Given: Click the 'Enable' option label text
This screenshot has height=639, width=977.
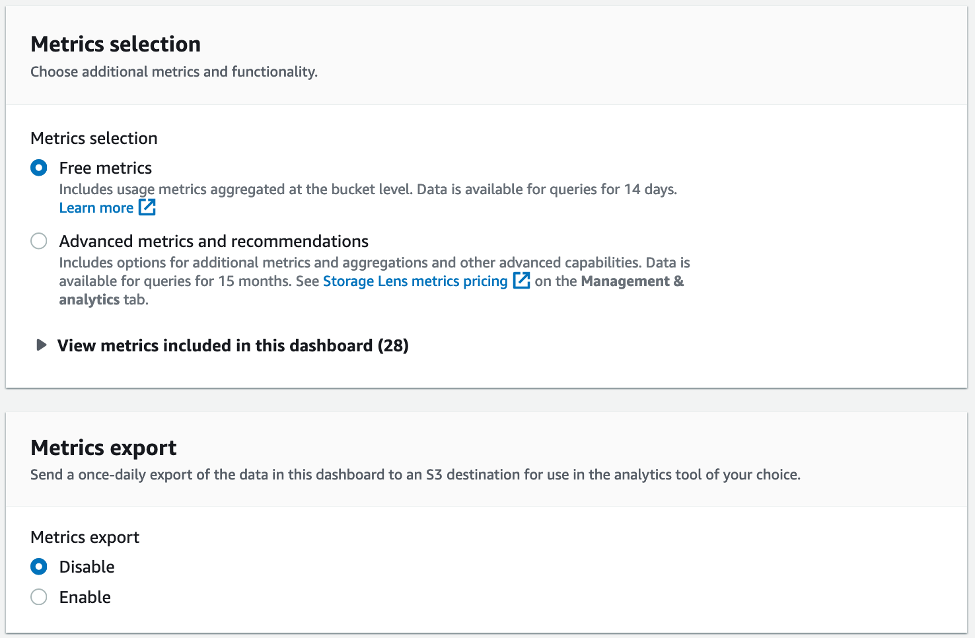Looking at the screenshot, I should (x=85, y=597).
